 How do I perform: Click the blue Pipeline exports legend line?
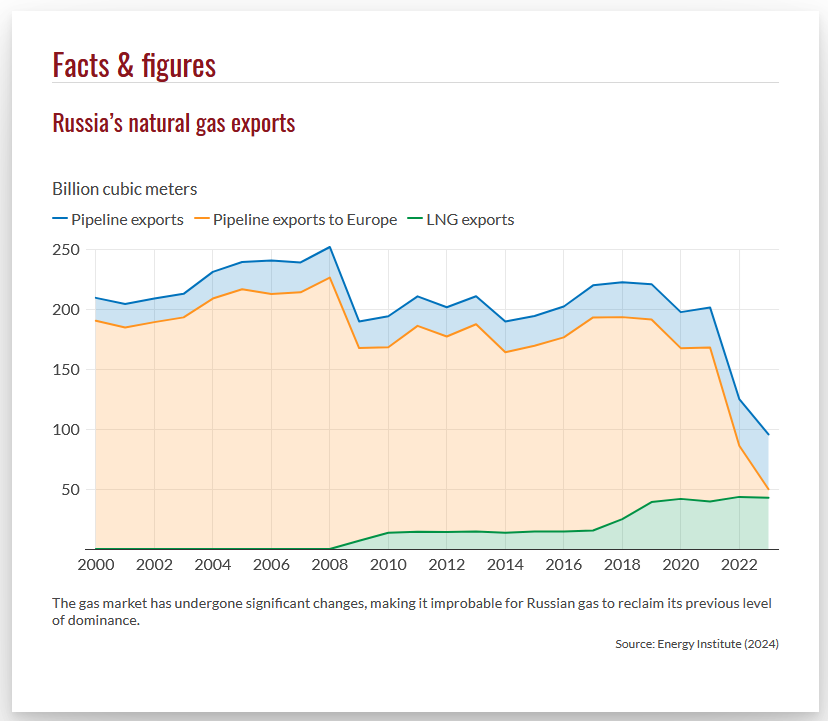60,219
